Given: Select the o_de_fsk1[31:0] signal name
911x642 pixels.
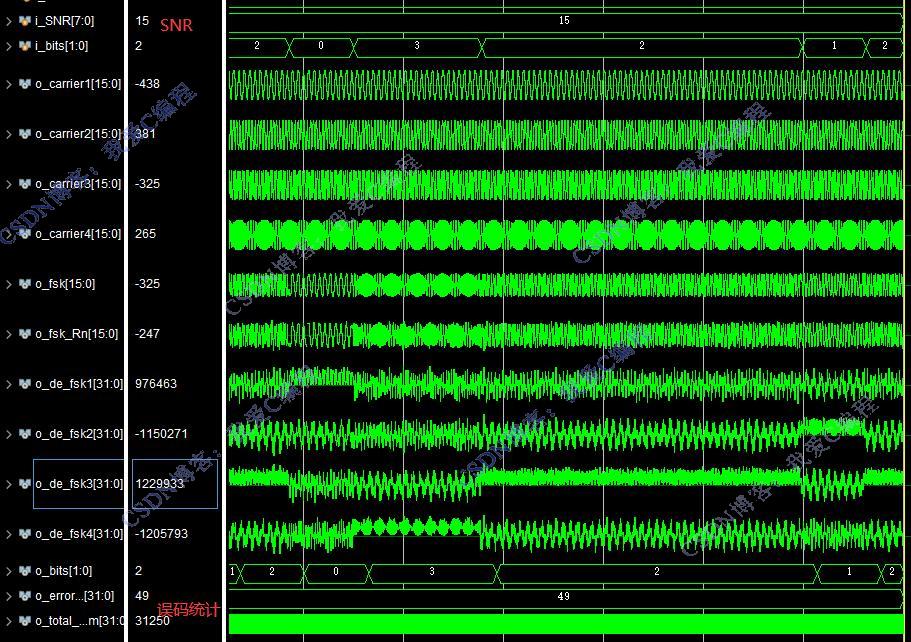Looking at the screenshot, I should pyautogui.click(x=79, y=384).
